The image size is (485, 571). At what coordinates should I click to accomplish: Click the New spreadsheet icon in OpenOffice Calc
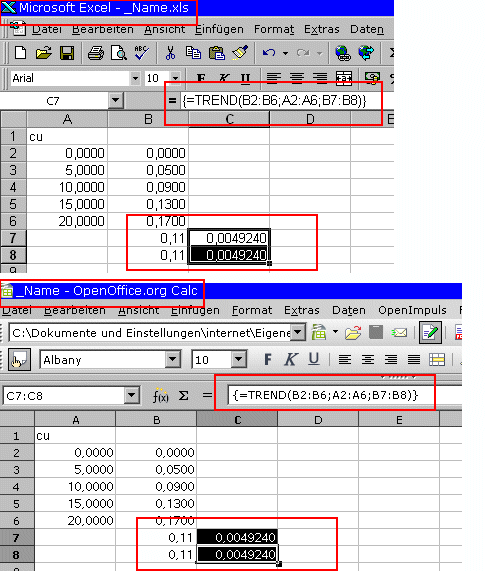point(319,332)
